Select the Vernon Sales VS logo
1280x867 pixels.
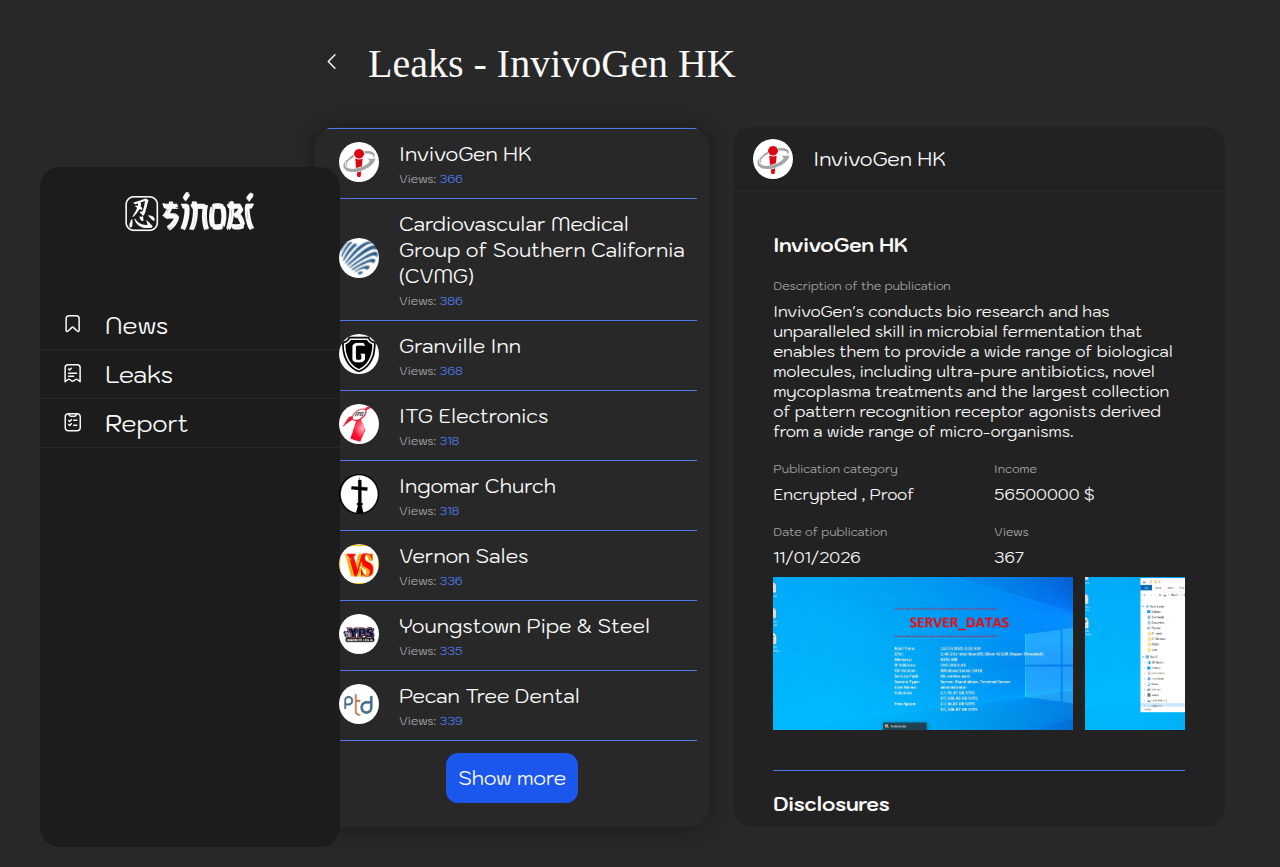[359, 564]
